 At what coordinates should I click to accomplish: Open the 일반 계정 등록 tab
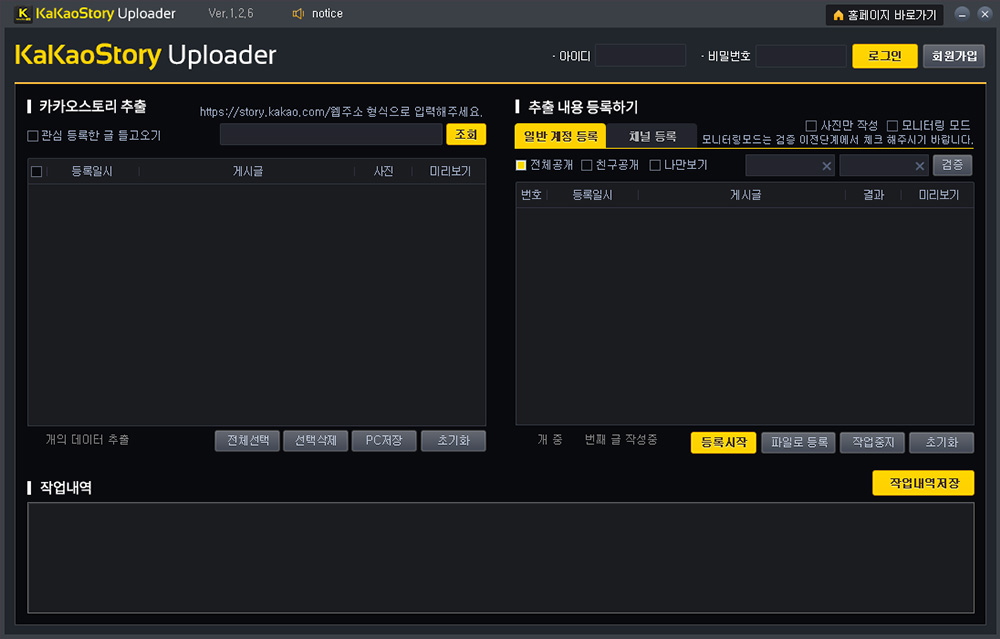click(x=560, y=136)
